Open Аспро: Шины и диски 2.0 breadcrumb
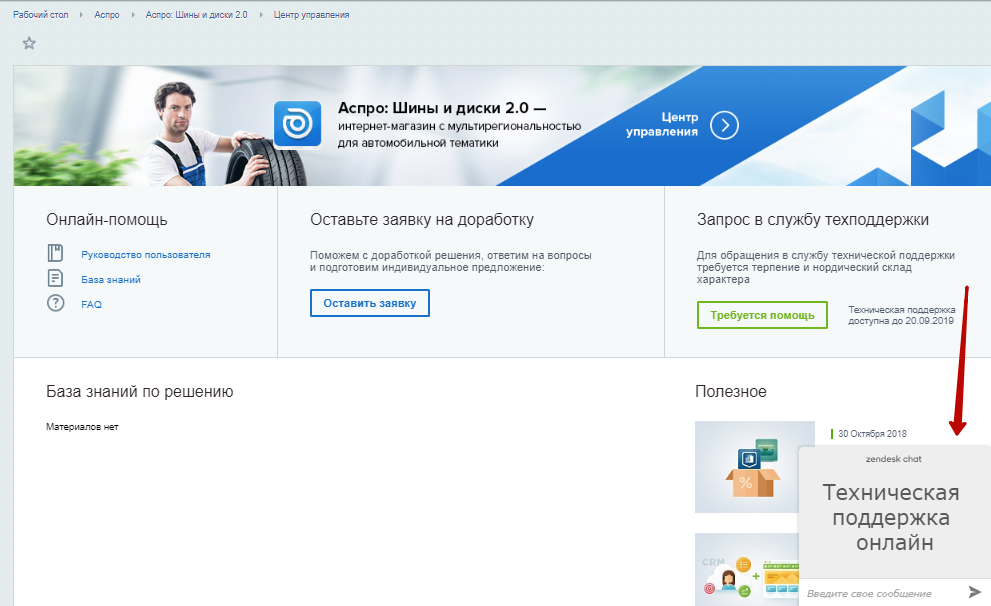 (x=197, y=15)
